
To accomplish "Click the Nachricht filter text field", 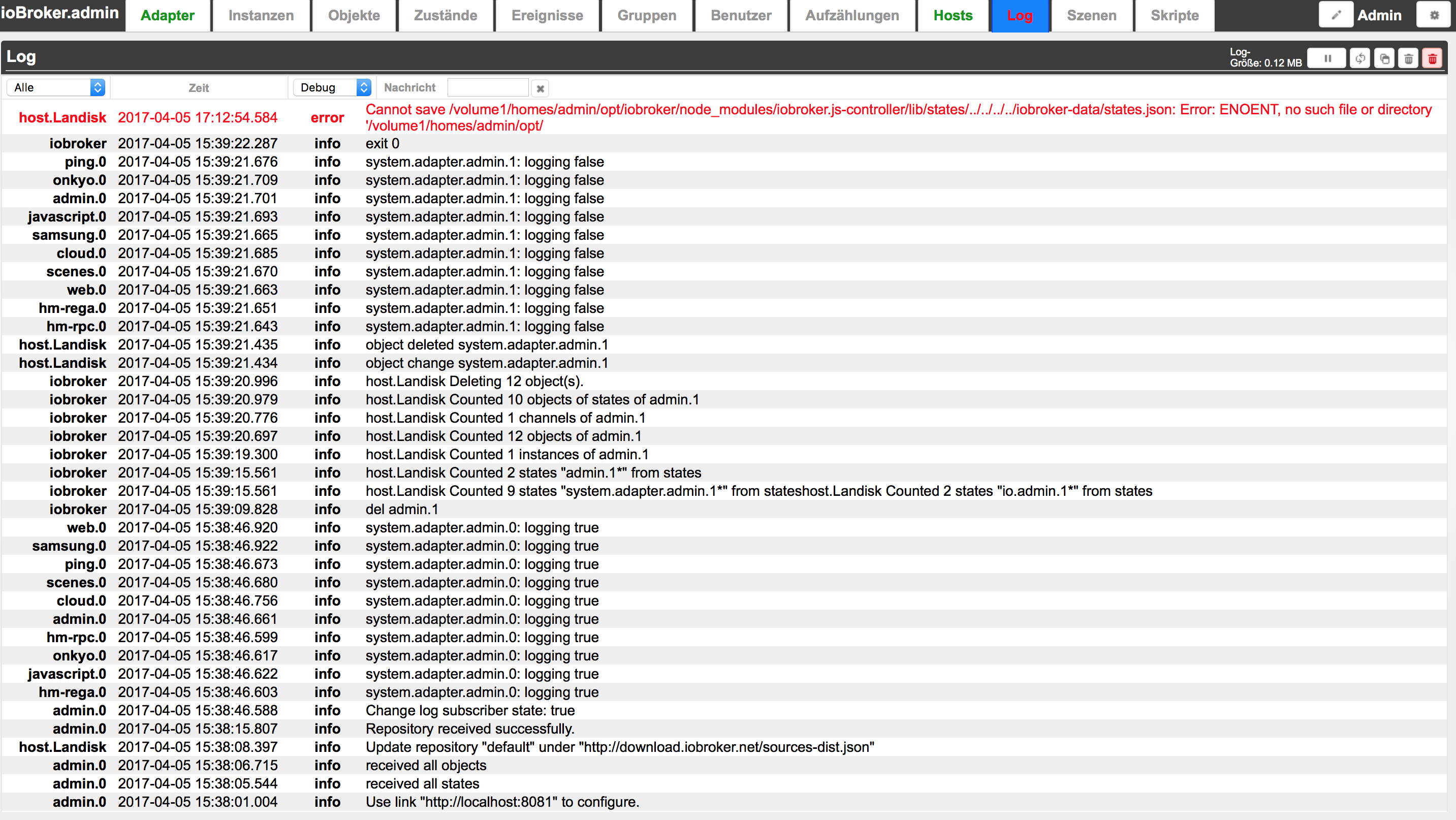I will click(487, 87).
